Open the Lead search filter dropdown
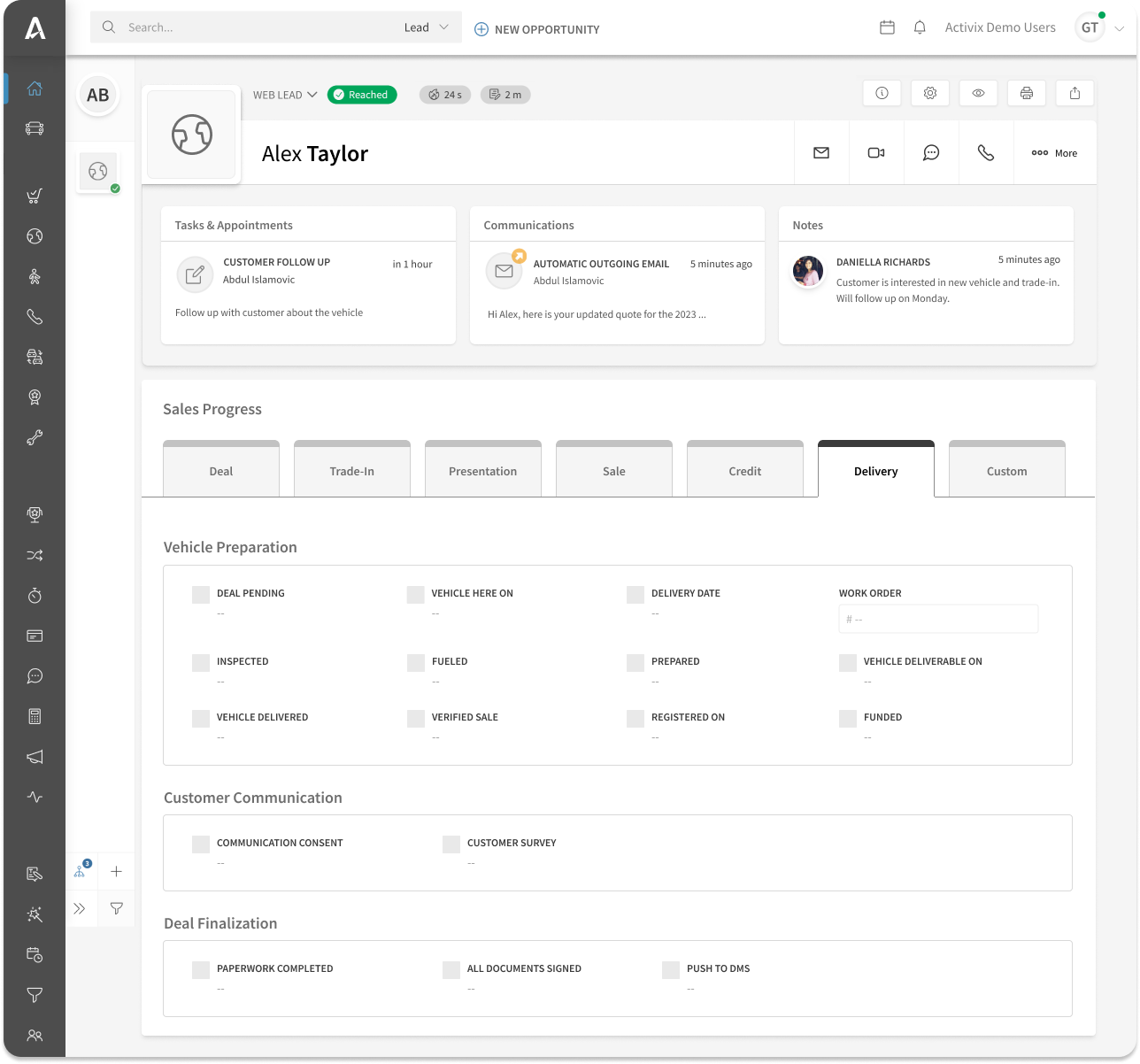Image resolution: width=1140 pixels, height=1064 pixels. [x=427, y=27]
